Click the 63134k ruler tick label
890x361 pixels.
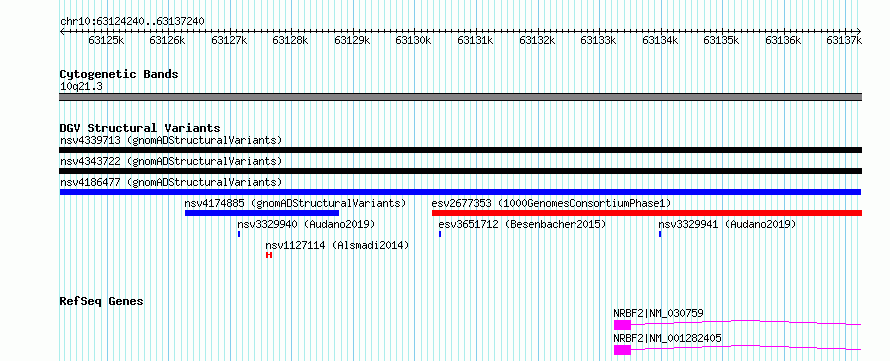coord(660,40)
